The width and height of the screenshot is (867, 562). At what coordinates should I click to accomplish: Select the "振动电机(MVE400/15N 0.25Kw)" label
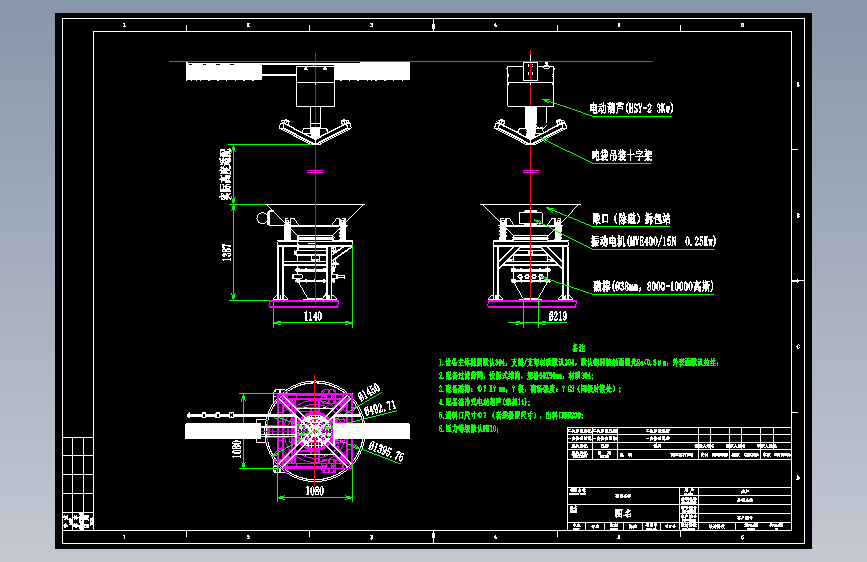(653, 241)
